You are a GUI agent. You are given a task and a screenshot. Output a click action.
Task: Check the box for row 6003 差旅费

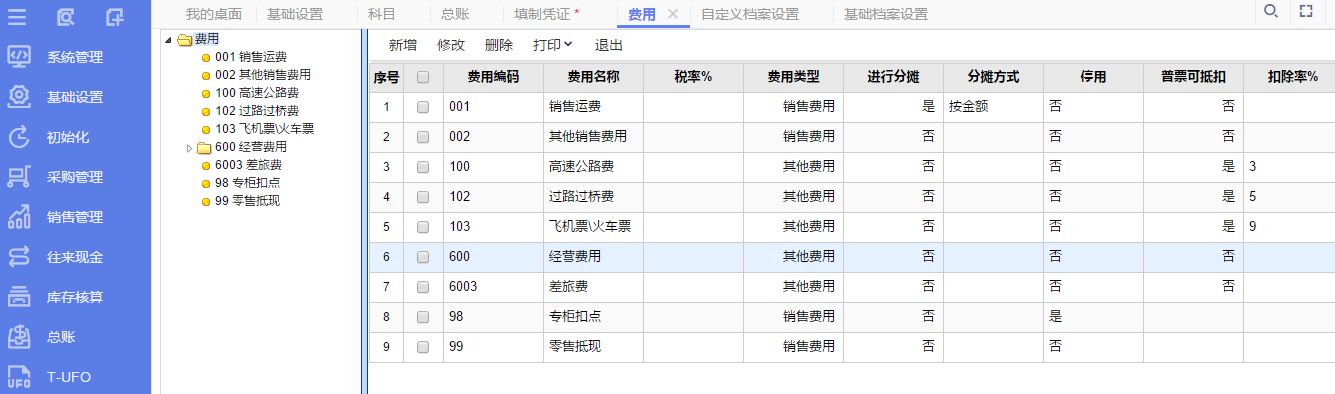tap(423, 287)
